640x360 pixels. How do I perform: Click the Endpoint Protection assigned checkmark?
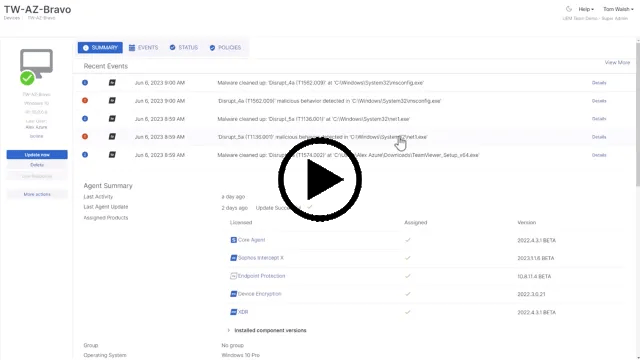407,276
